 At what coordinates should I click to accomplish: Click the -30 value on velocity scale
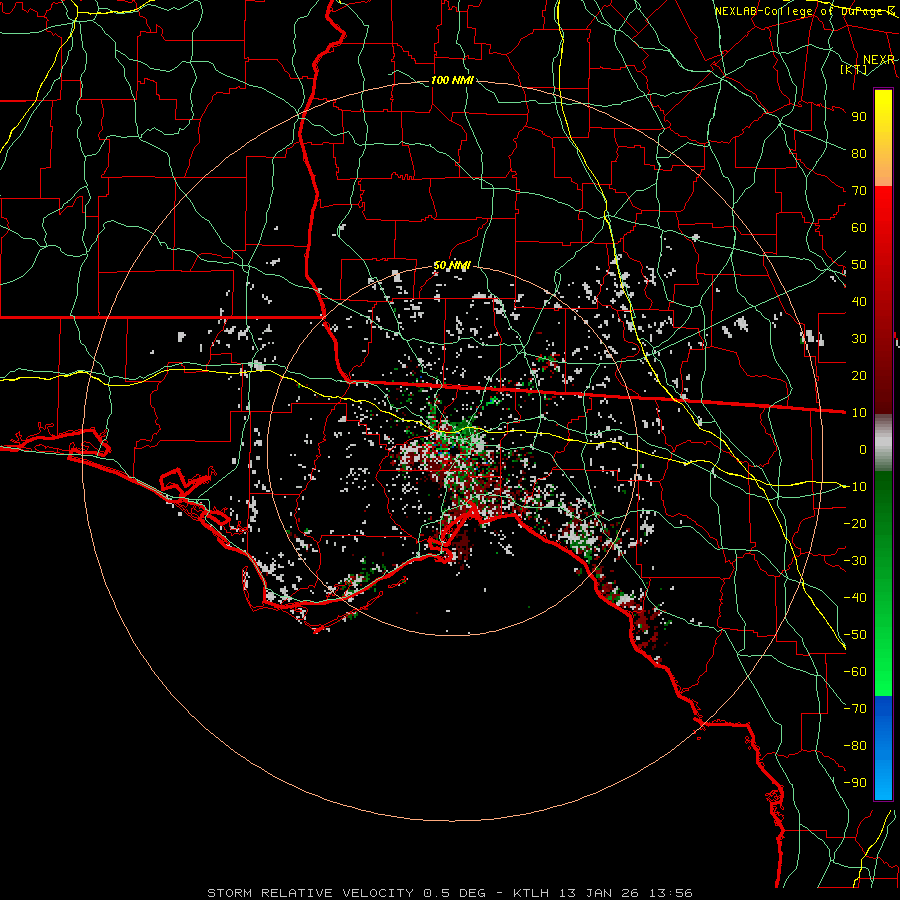[x=855, y=560]
